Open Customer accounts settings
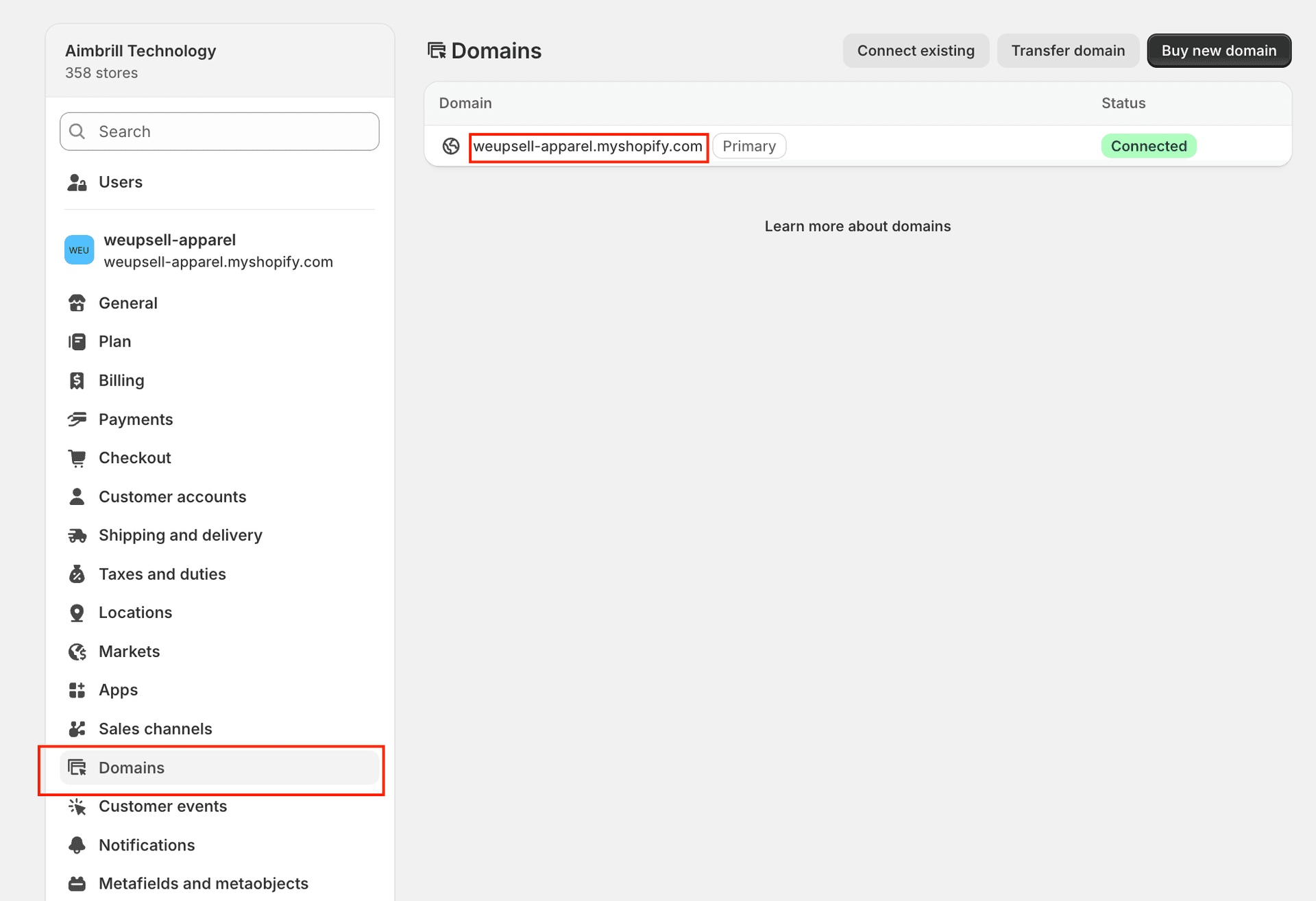 (219, 497)
